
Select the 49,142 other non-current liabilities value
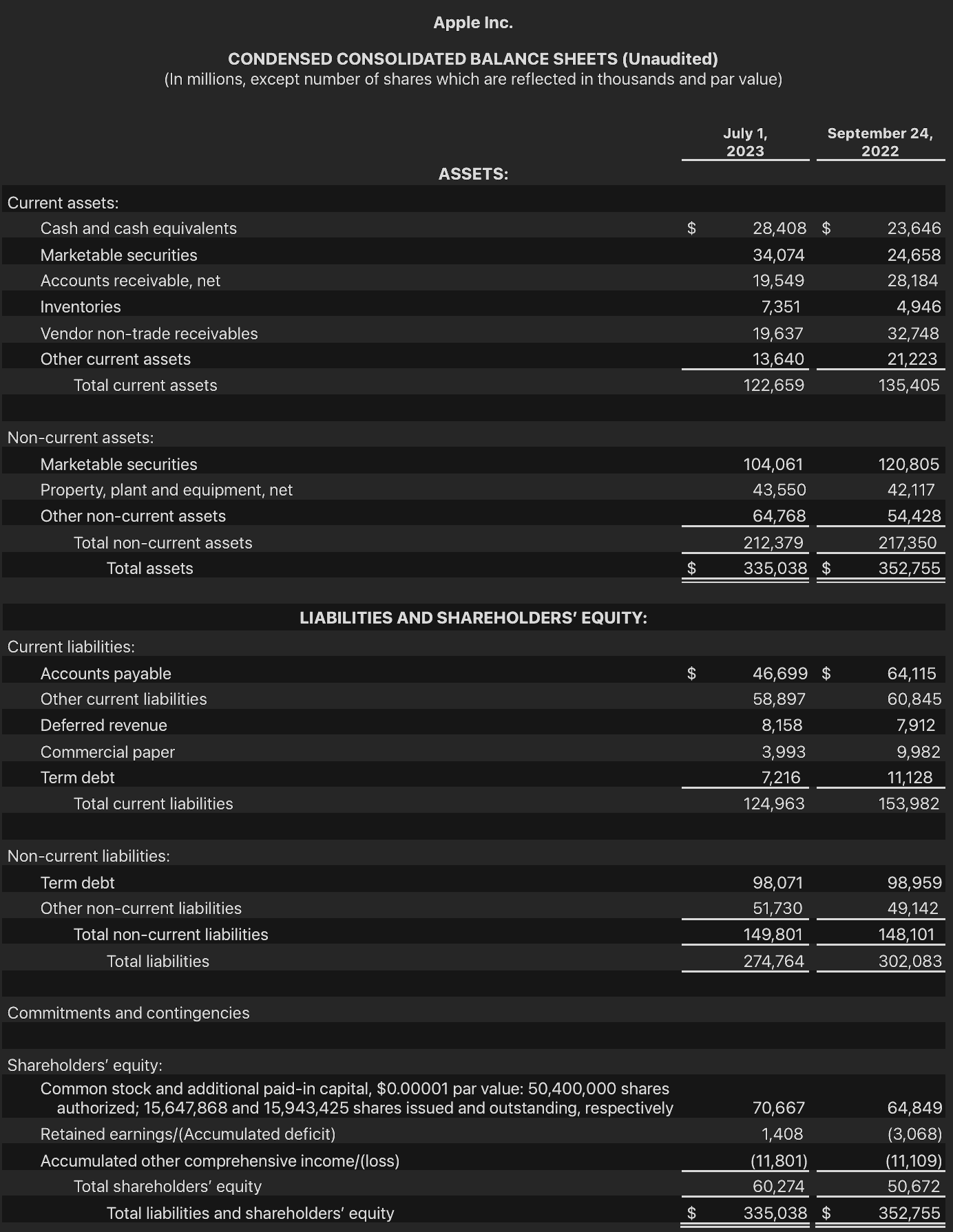[912, 909]
